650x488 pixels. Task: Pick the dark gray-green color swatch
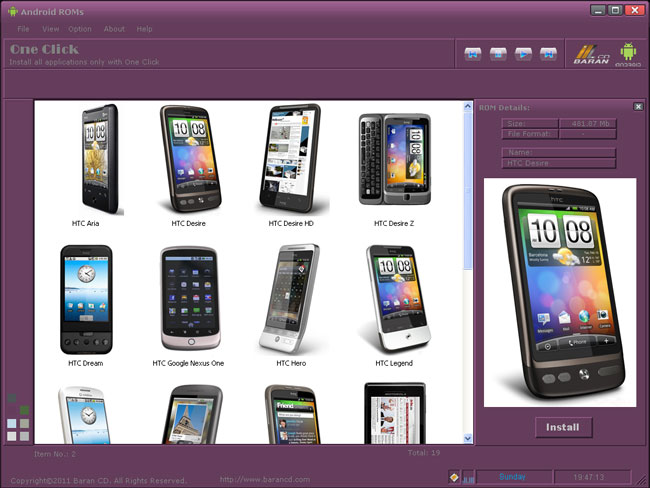coord(12,398)
